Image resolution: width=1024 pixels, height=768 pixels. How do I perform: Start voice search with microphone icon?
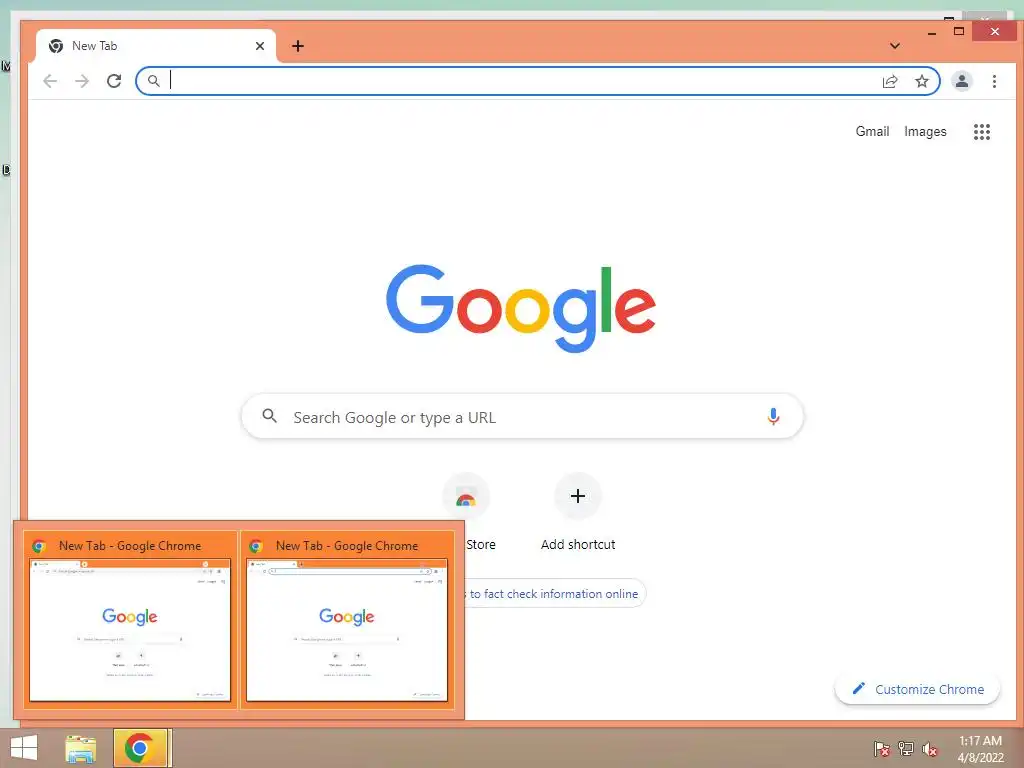click(773, 417)
